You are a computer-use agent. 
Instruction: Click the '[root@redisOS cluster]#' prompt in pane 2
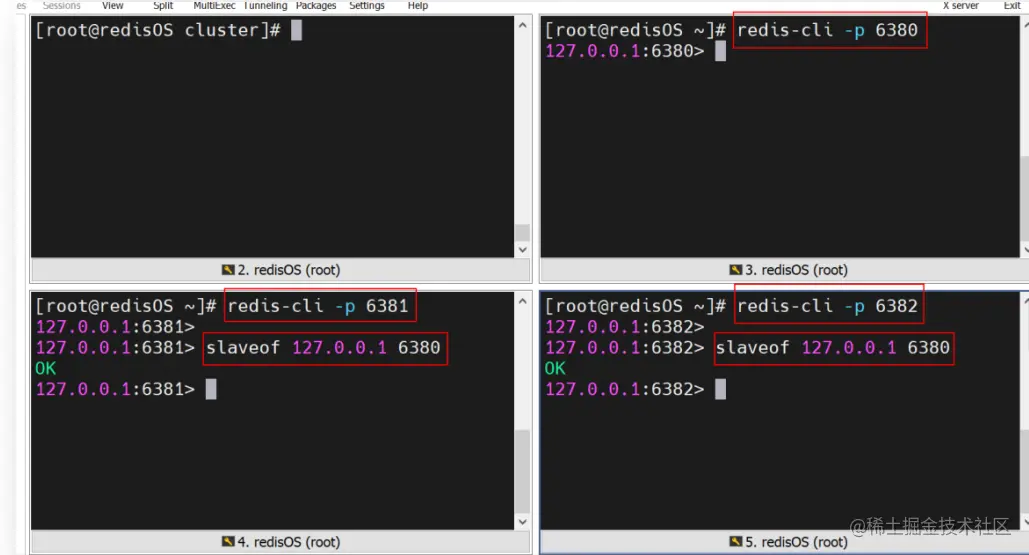tap(158, 30)
